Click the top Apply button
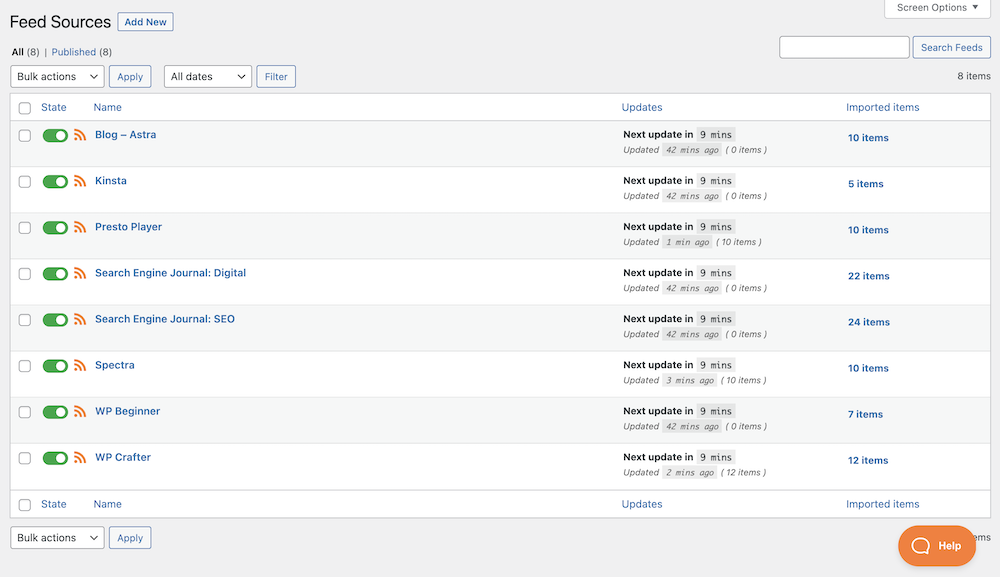Viewport: 1000px width, 577px height. click(130, 77)
